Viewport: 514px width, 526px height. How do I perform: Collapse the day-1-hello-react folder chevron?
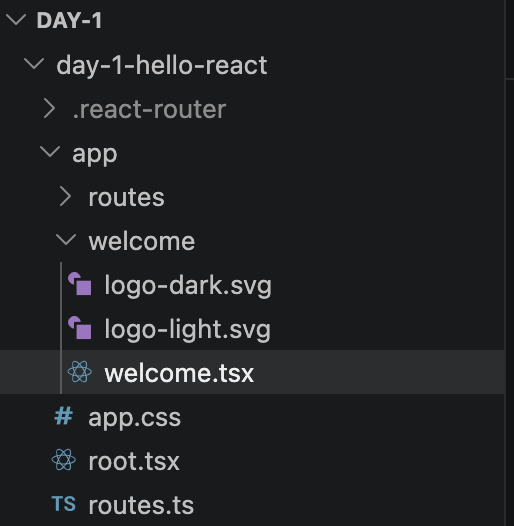34,63
